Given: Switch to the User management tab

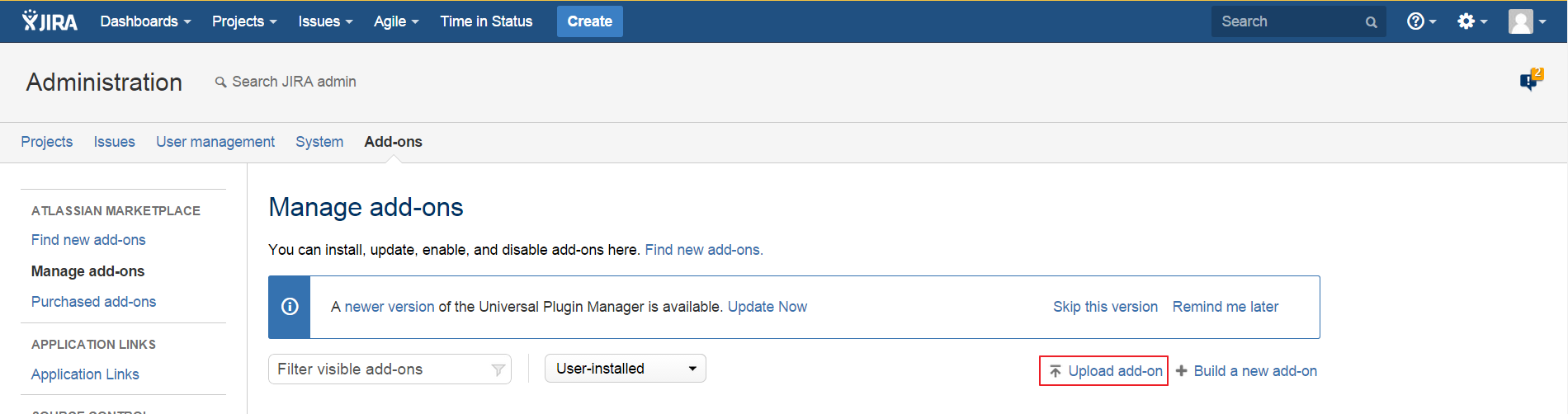Looking at the screenshot, I should pyautogui.click(x=215, y=142).
